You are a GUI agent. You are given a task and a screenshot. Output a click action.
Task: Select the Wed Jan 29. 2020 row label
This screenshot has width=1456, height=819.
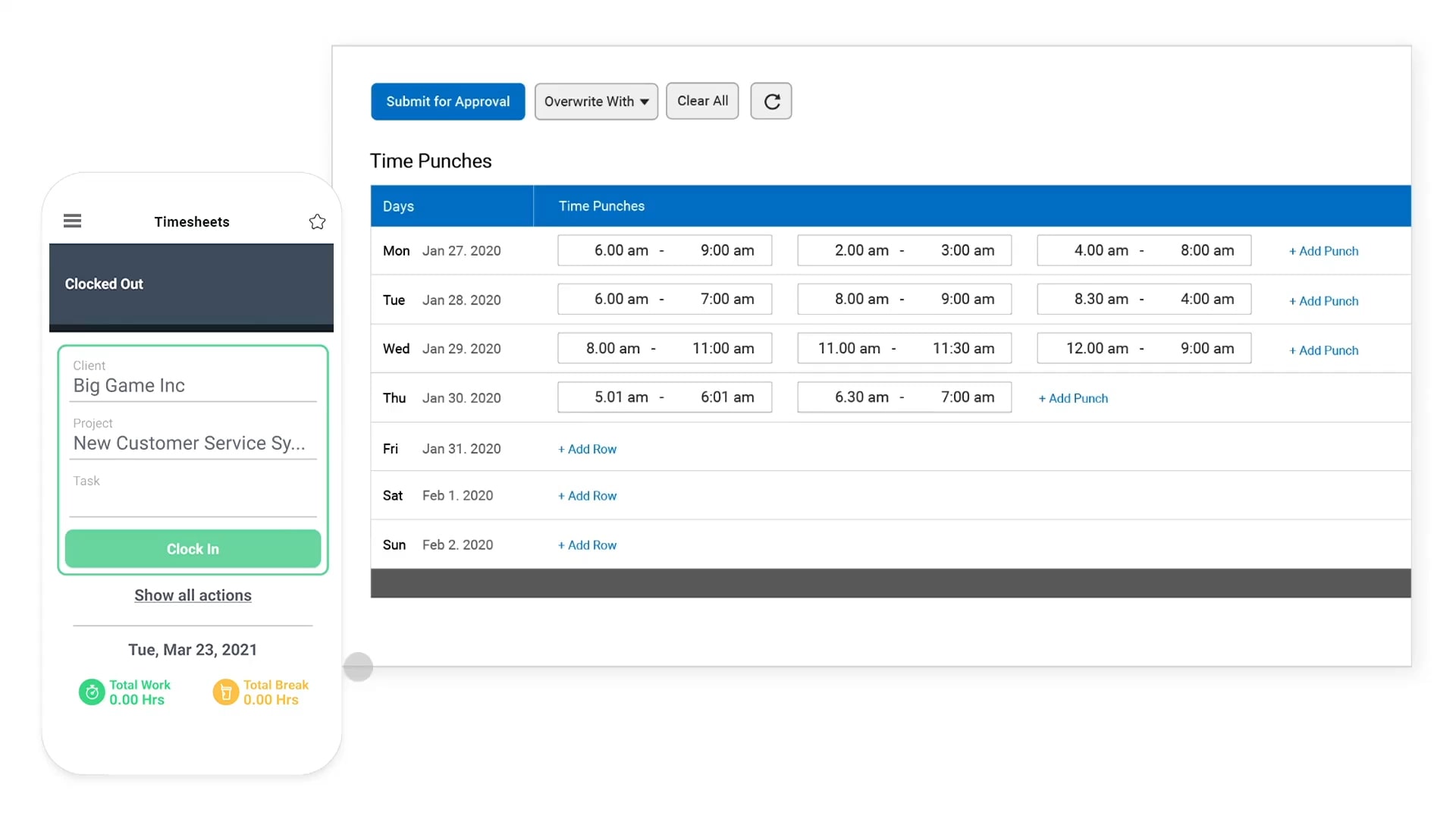click(x=441, y=349)
